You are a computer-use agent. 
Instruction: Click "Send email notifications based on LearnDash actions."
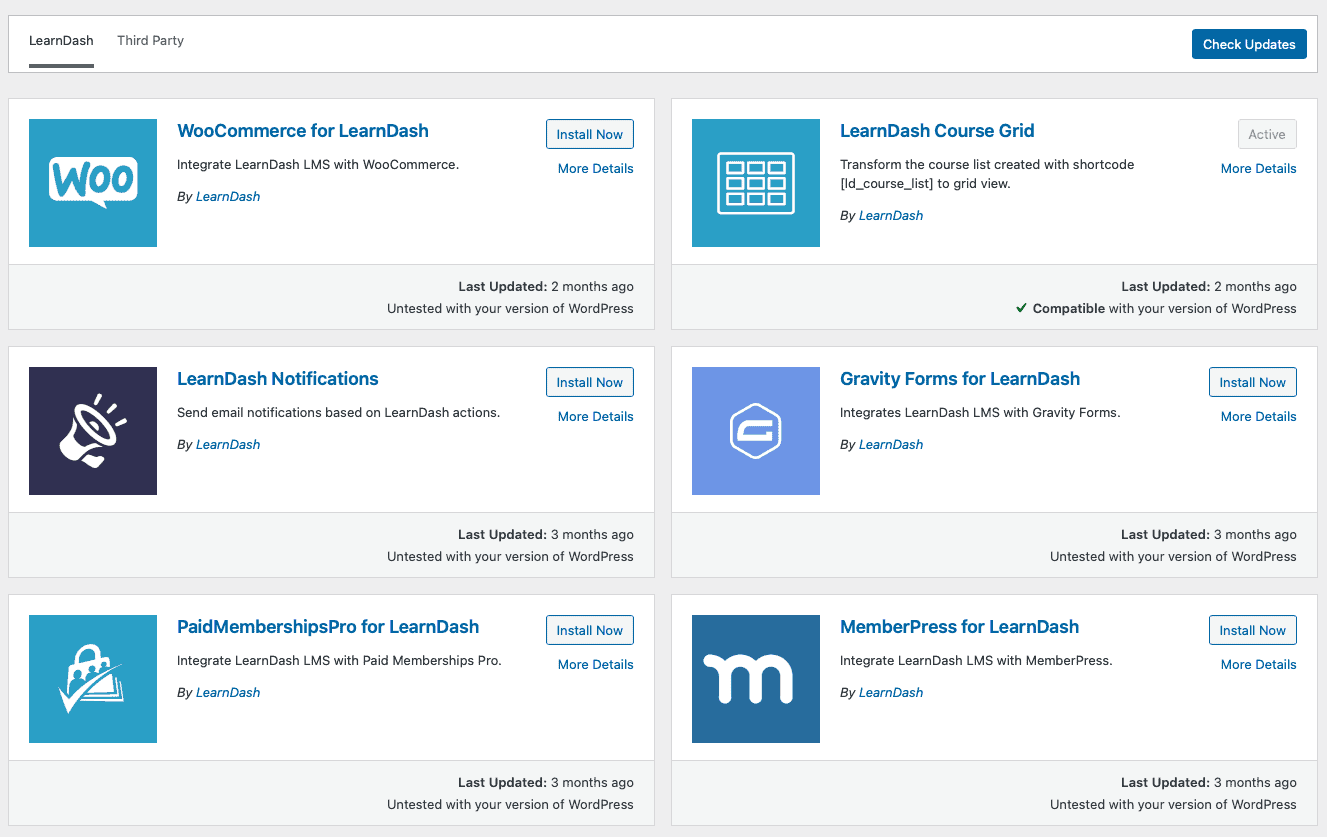(x=338, y=412)
